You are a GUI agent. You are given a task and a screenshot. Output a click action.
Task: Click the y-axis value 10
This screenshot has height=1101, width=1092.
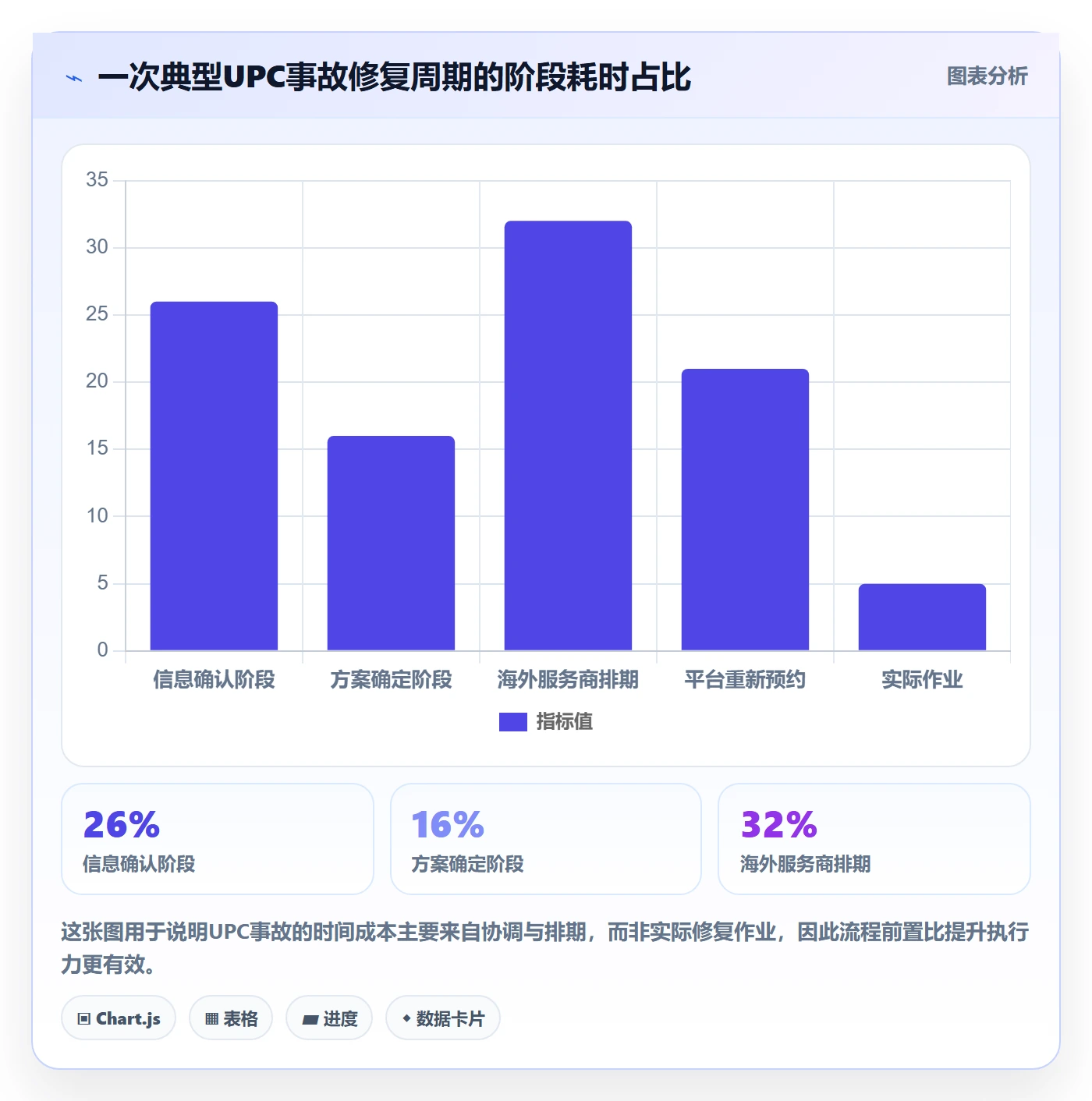tap(97, 515)
